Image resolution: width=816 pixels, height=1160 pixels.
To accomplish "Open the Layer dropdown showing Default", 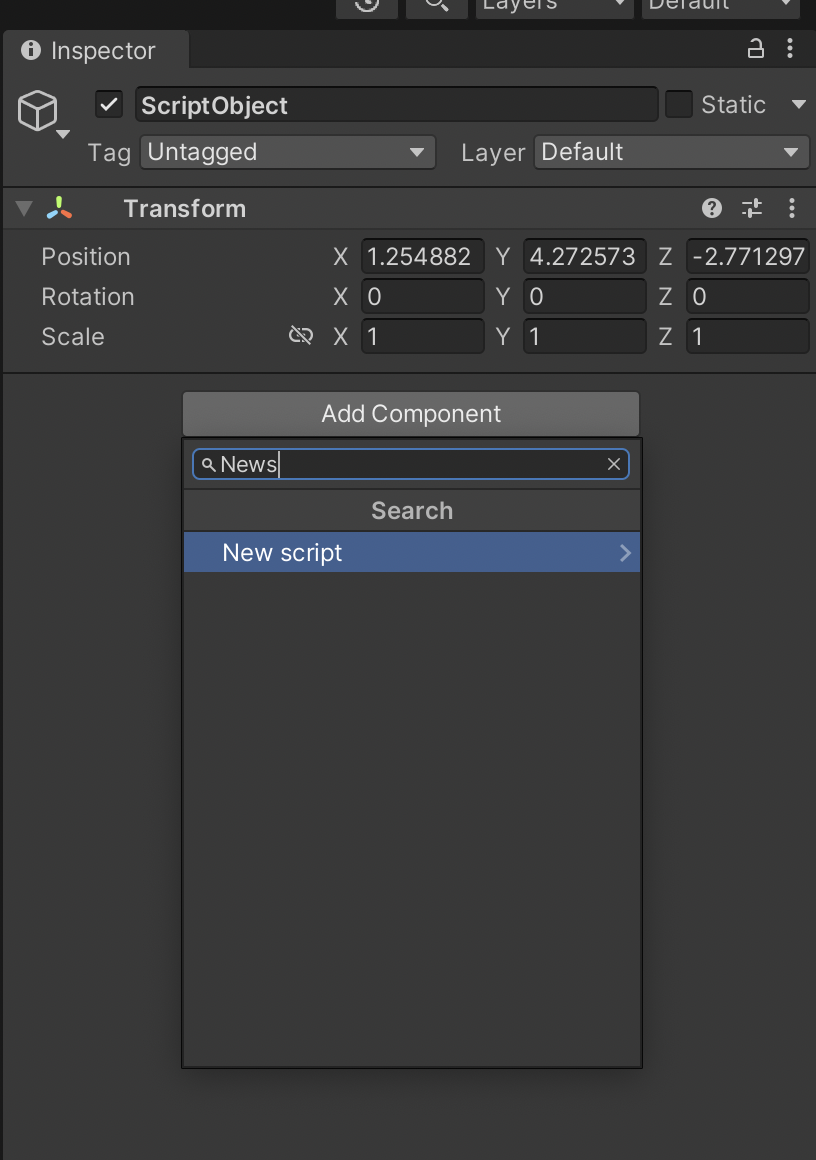I will click(670, 152).
